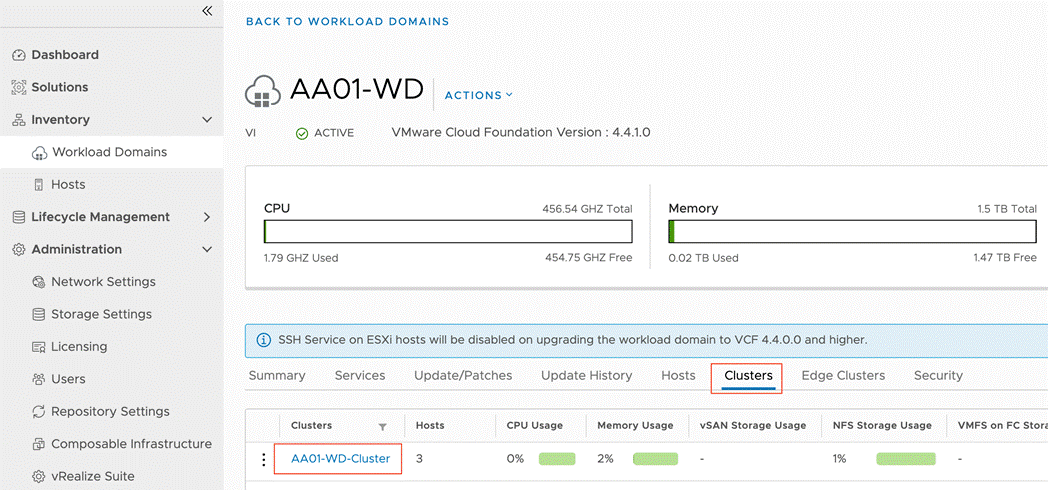Click the Storage Settings database icon

click(39, 315)
